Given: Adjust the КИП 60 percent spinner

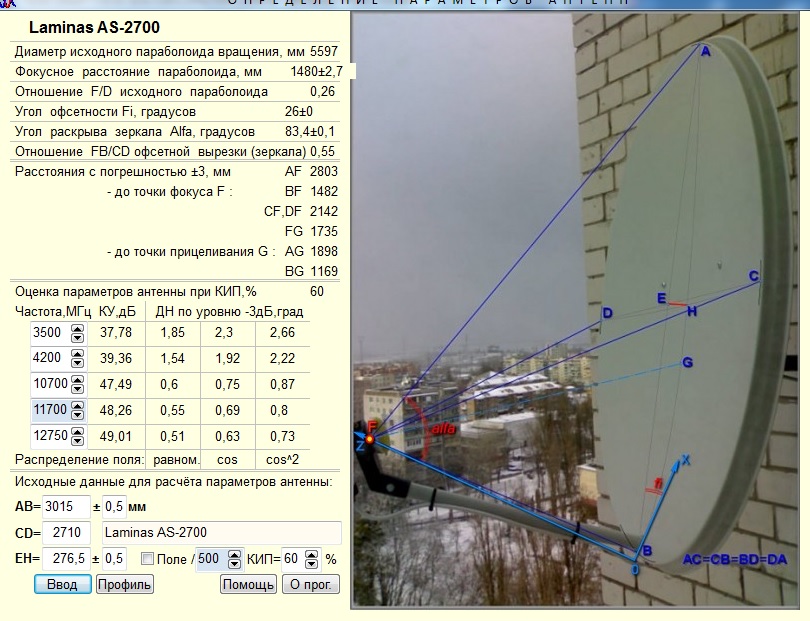Looking at the screenshot, I should click(311, 559).
